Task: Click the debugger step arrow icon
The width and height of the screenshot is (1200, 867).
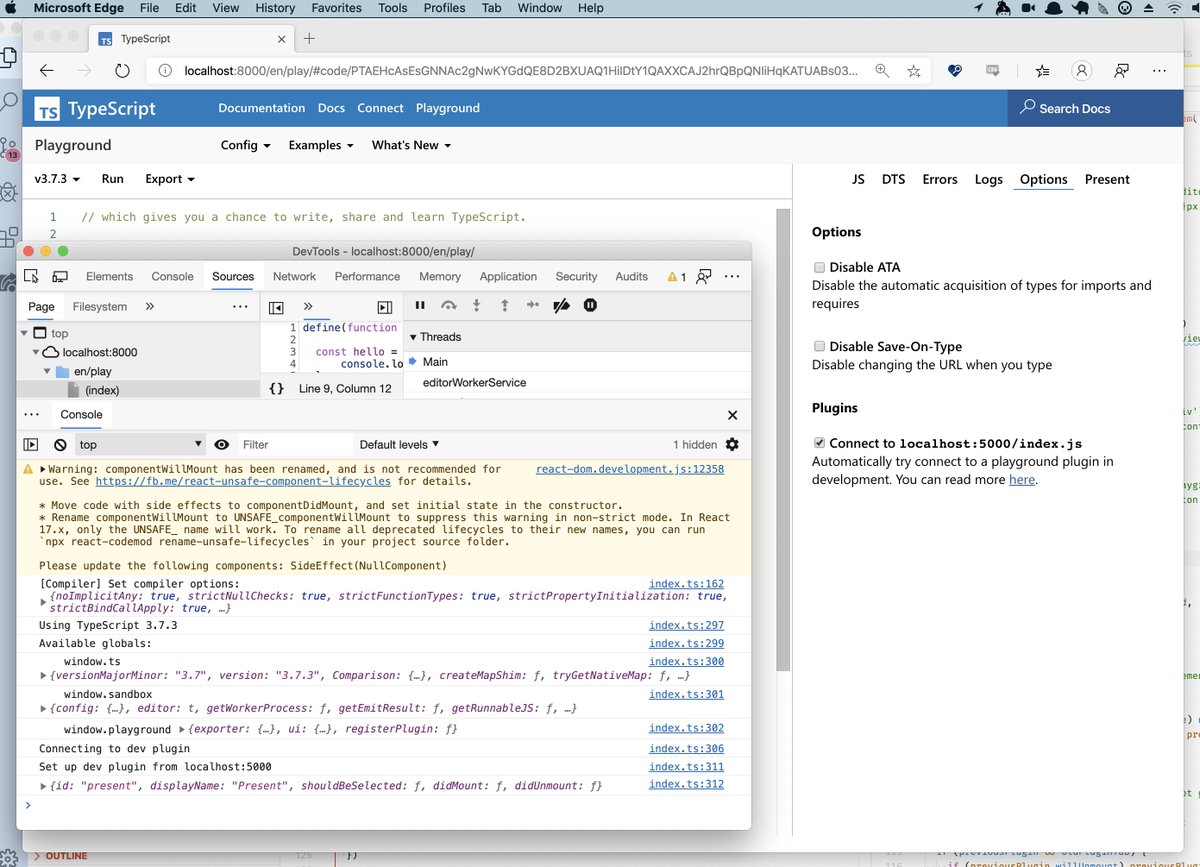Action: tap(533, 306)
